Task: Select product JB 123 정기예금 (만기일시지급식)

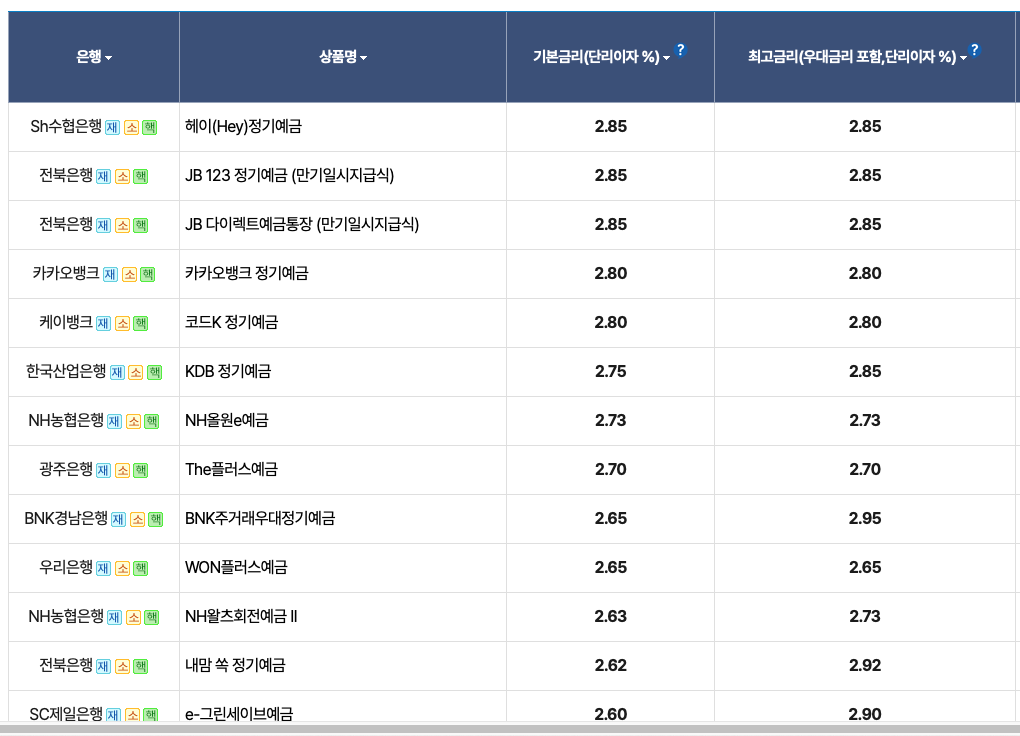Action: (289, 175)
